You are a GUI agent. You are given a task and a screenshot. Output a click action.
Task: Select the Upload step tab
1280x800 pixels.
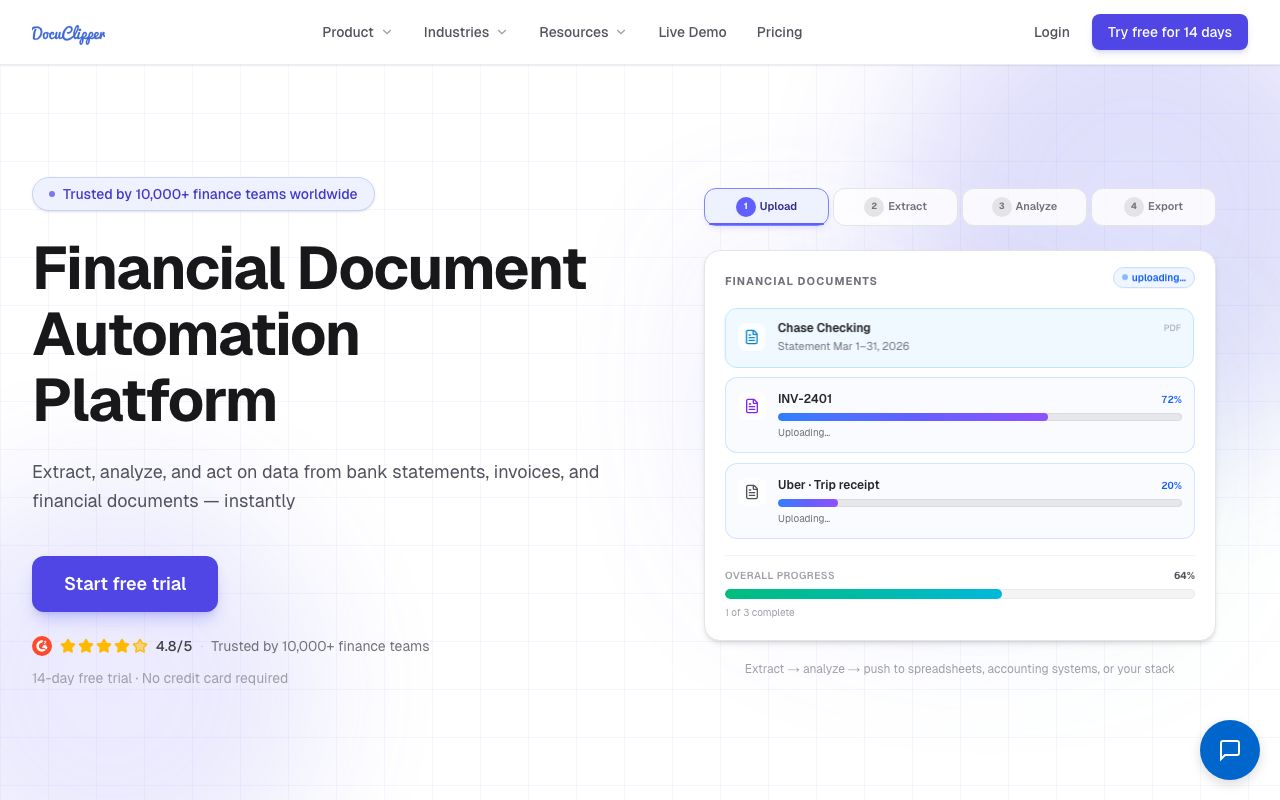coord(767,206)
